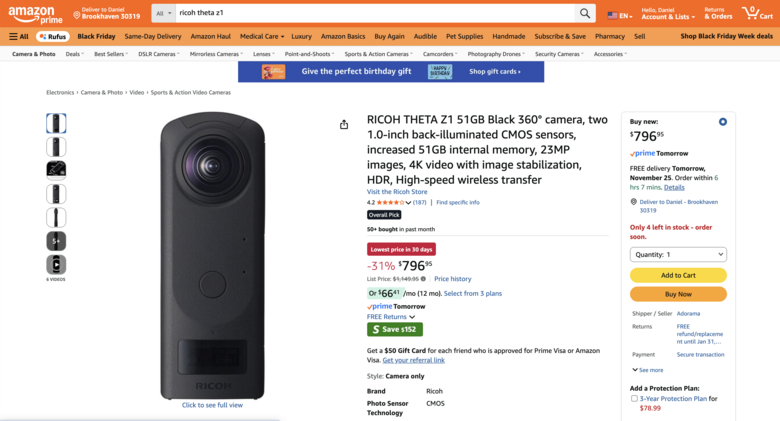Open the All hamburger menu
The height and width of the screenshot is (421, 780).
click(x=19, y=36)
